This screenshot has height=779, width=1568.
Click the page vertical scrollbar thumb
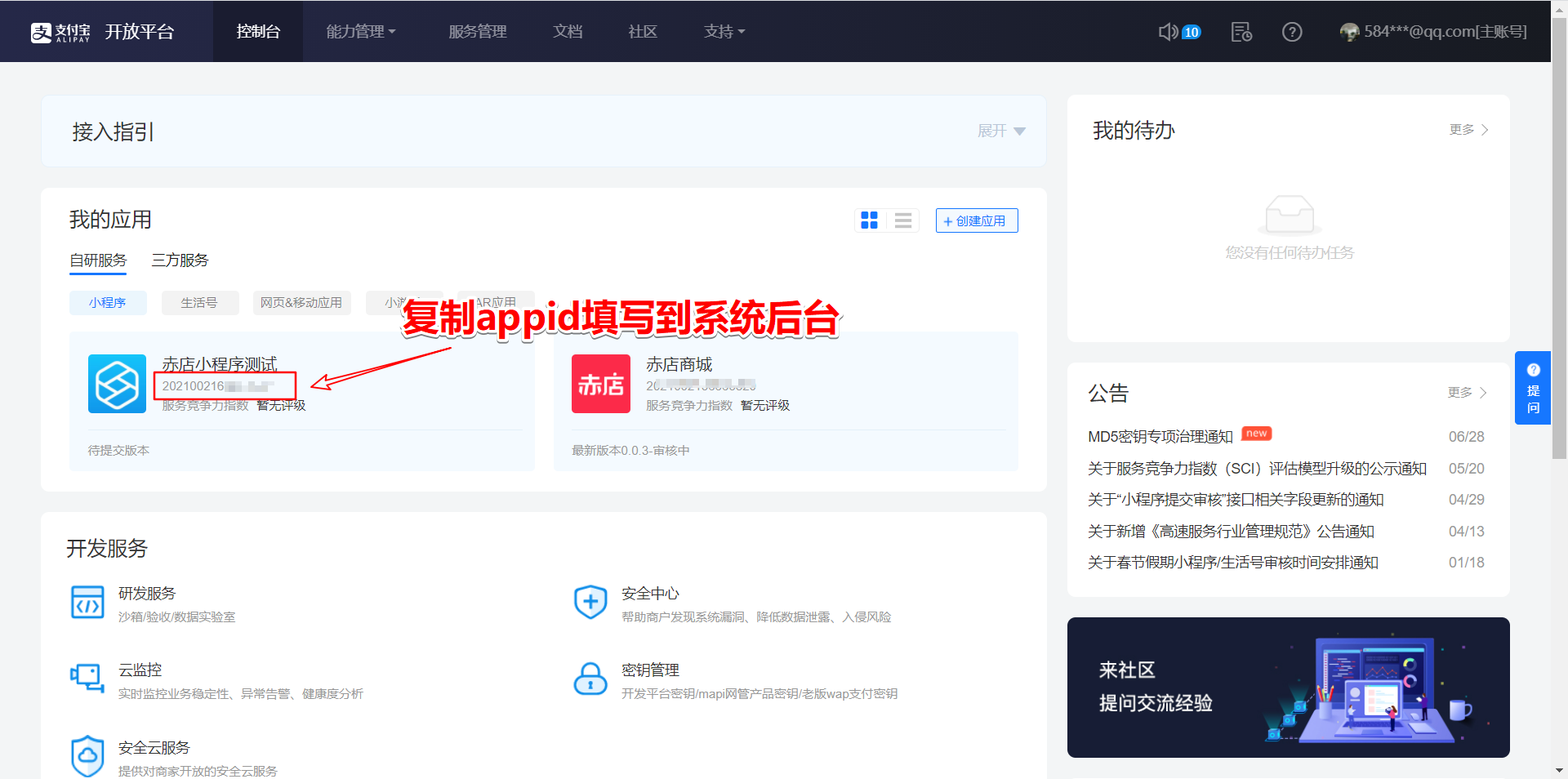(x=1559, y=237)
